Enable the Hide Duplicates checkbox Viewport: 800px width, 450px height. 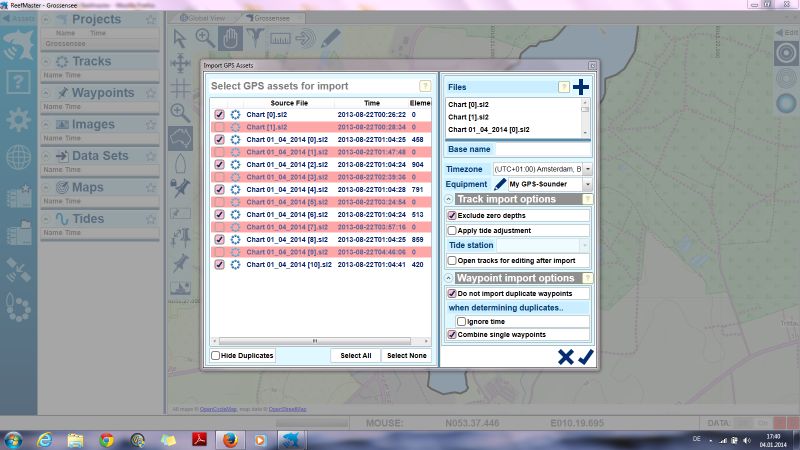click(216, 356)
